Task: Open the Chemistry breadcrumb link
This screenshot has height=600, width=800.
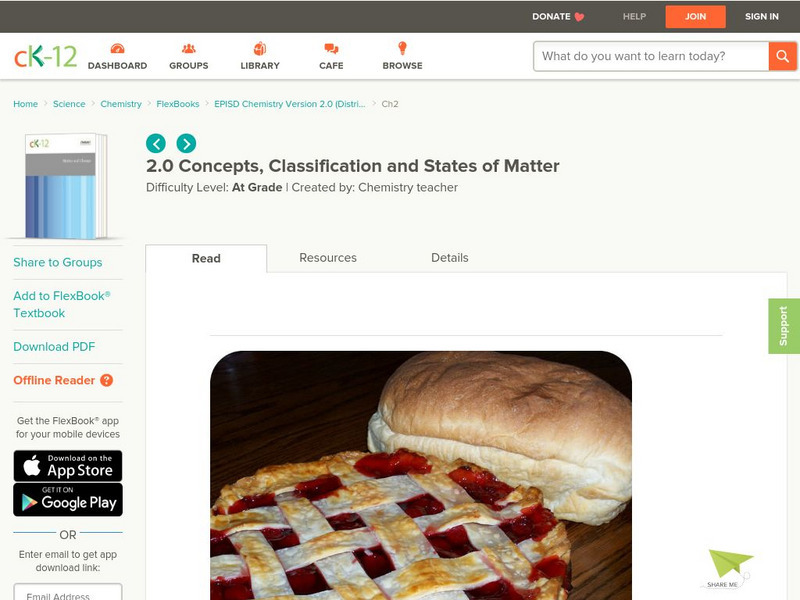Action: click(121, 104)
